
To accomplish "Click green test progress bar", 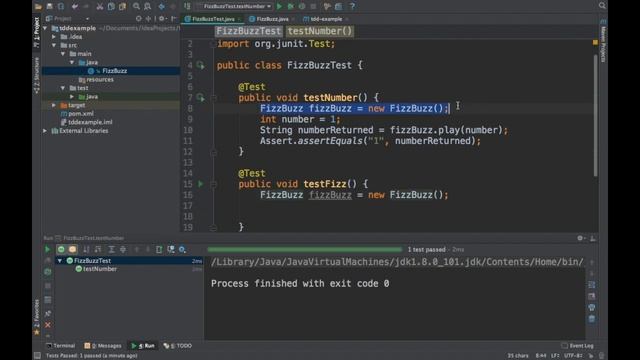I will tap(304, 249).
